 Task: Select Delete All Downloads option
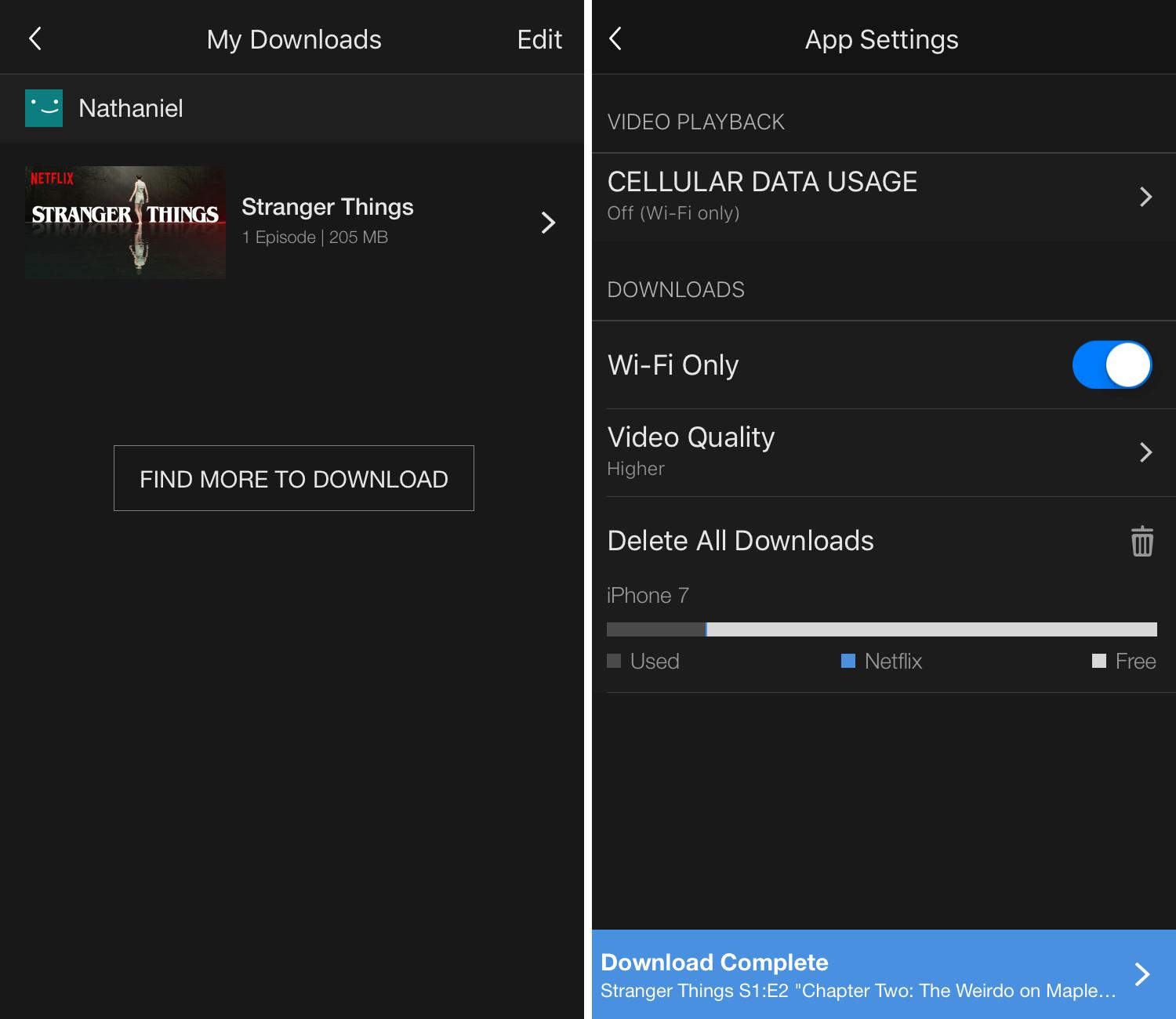click(884, 541)
